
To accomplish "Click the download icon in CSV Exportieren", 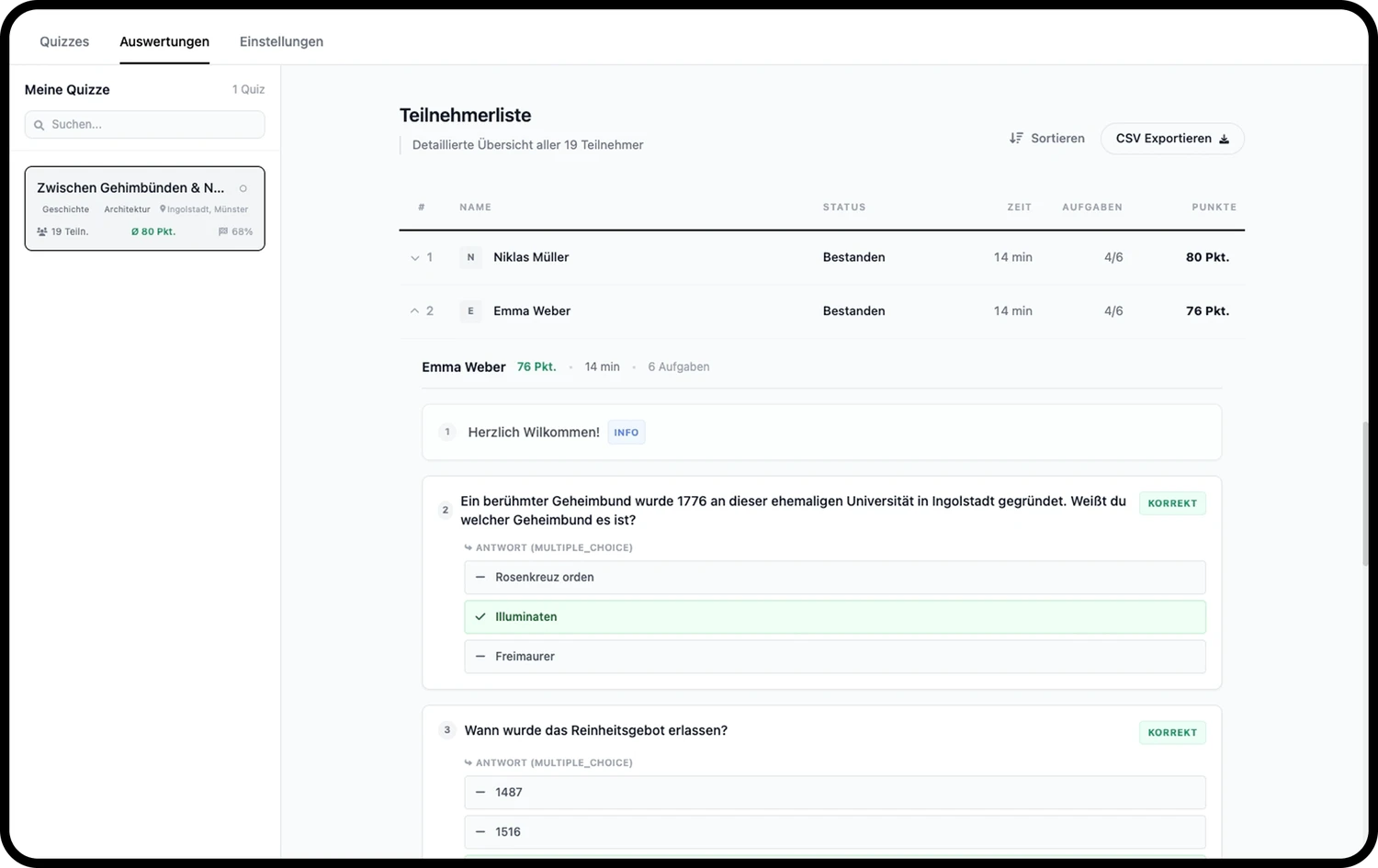I will (1224, 139).
